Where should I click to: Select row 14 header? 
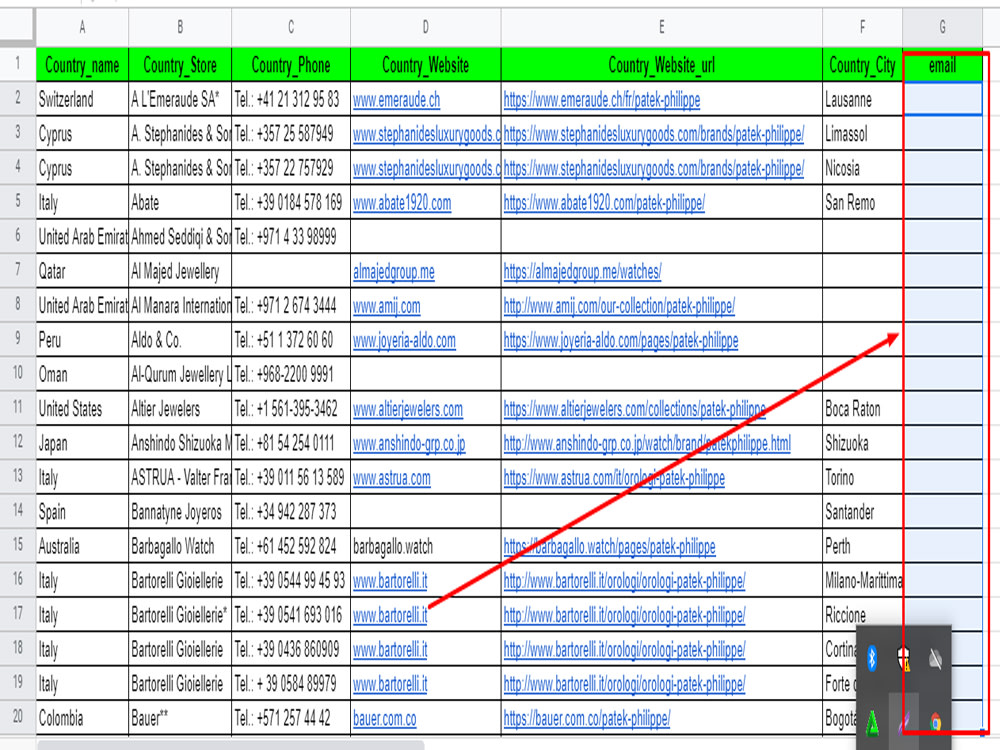(x=17, y=511)
